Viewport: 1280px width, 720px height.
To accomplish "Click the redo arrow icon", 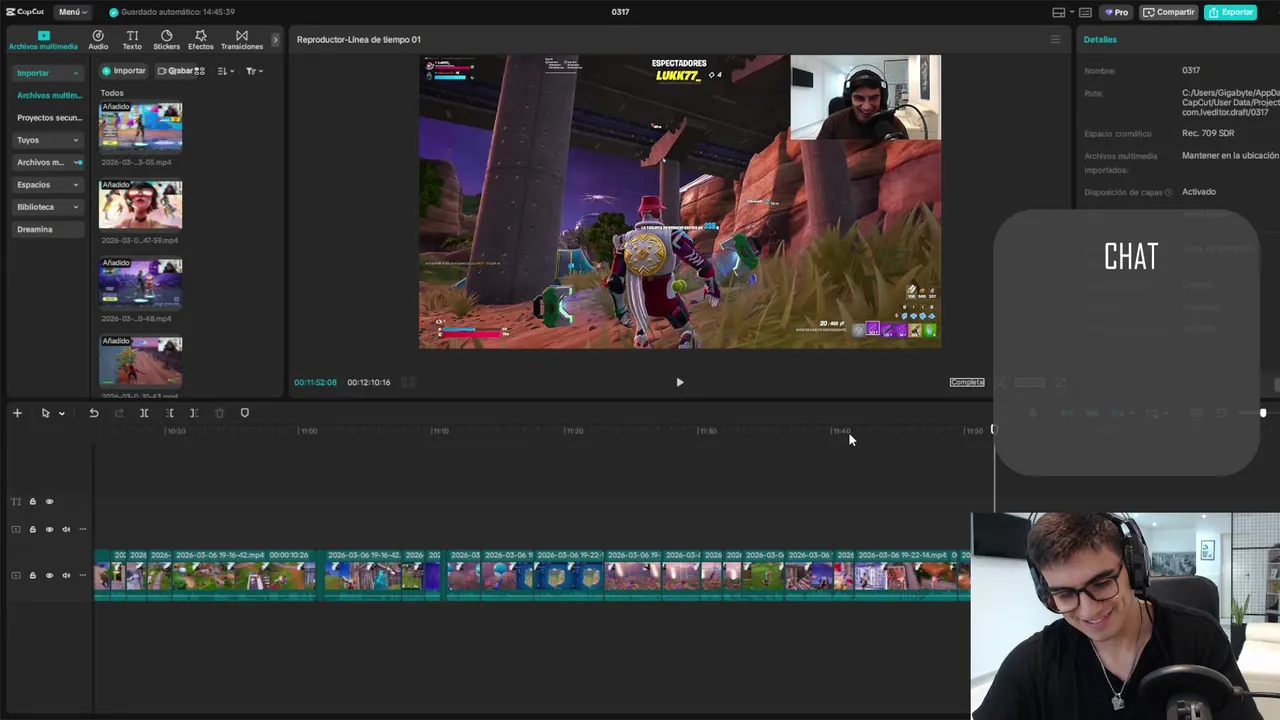I will 119,413.
